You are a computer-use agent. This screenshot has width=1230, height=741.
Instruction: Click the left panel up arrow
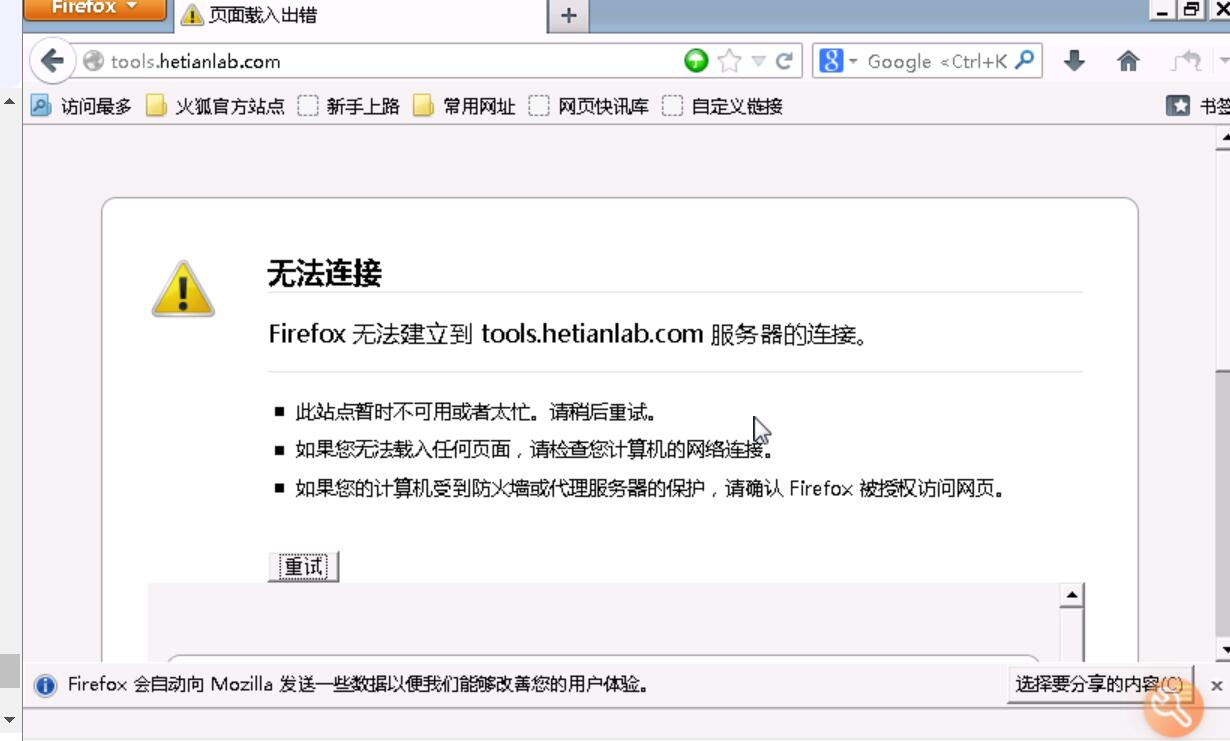coord(10,101)
